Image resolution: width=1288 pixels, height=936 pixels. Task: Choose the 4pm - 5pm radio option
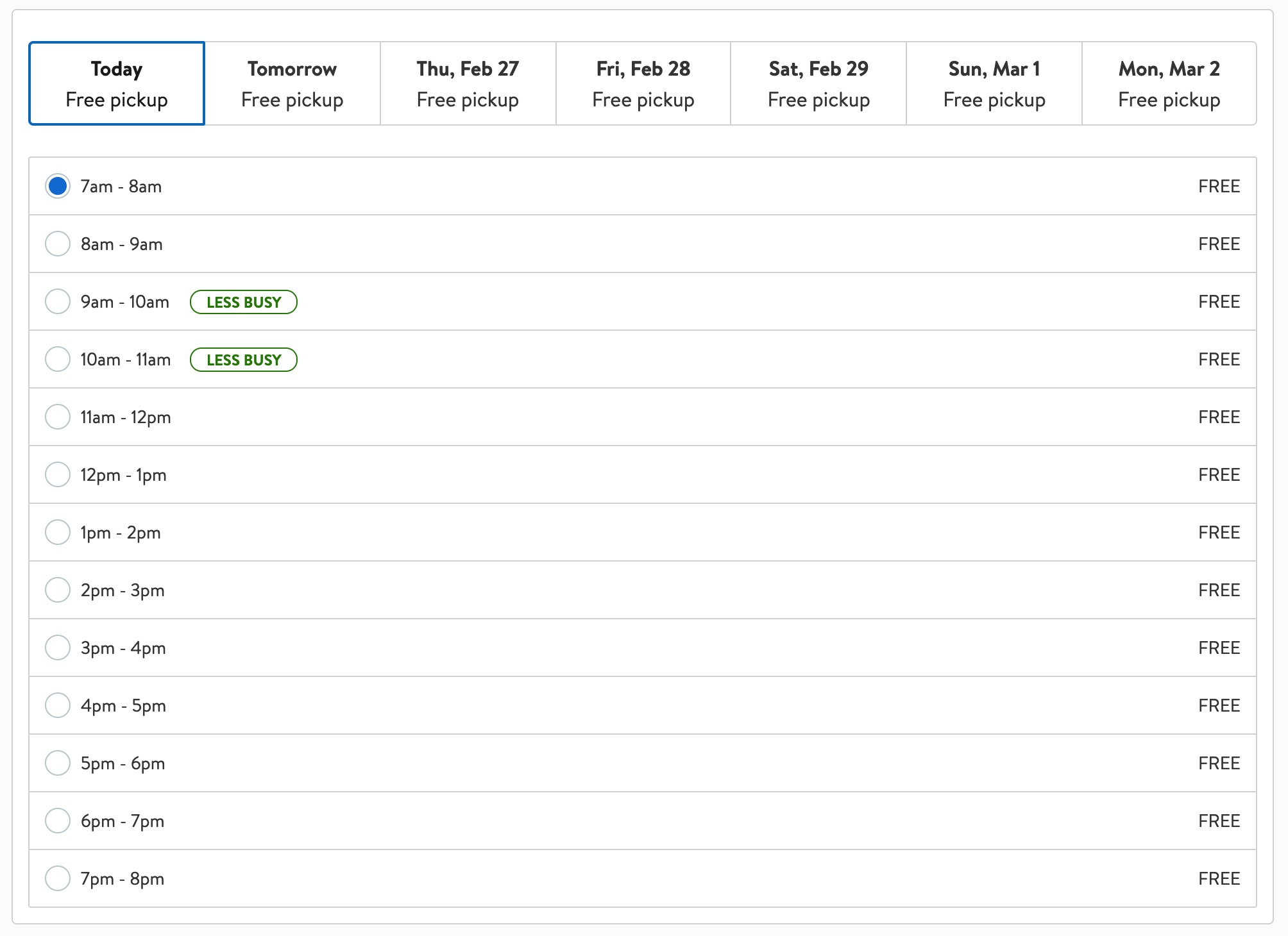(x=58, y=706)
